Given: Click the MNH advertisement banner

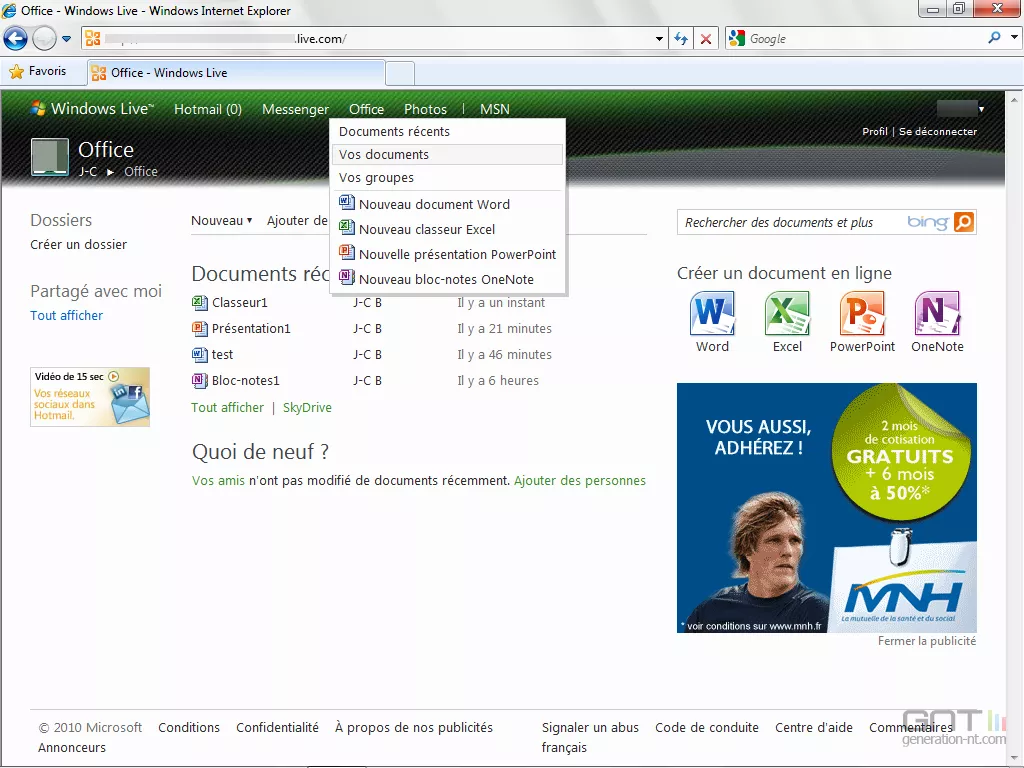Looking at the screenshot, I should pos(827,507).
